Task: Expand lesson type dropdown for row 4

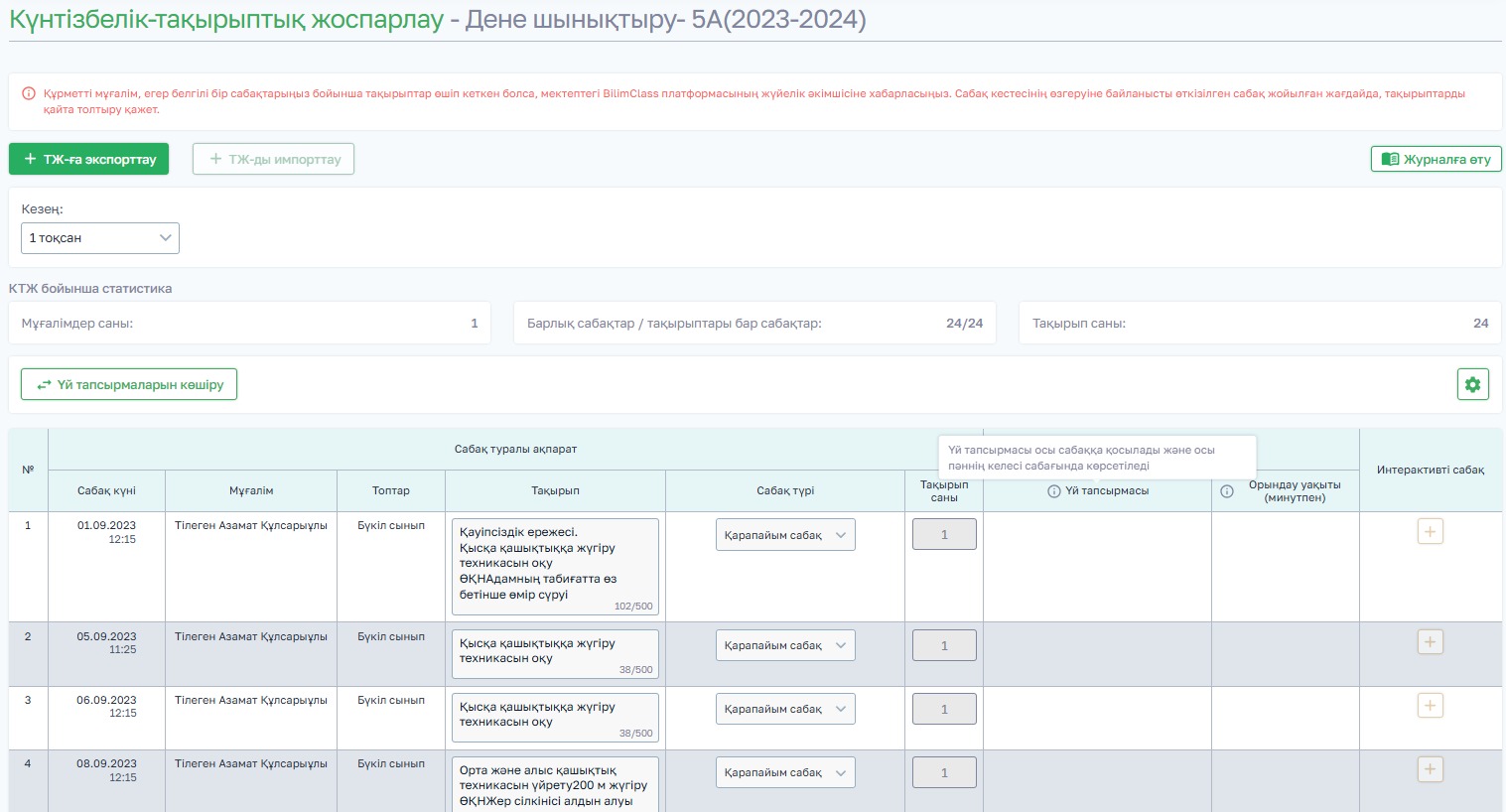Action: tap(785, 772)
